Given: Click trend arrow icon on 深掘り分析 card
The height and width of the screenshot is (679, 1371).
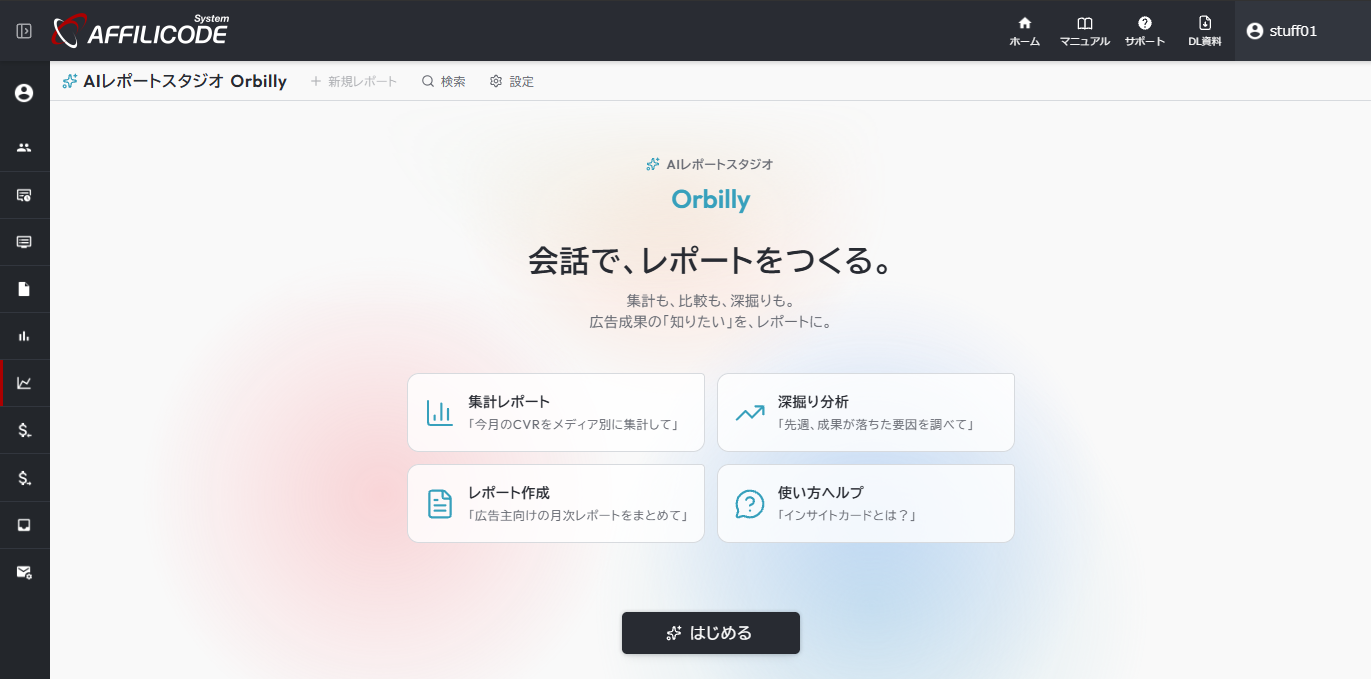Looking at the screenshot, I should (750, 412).
